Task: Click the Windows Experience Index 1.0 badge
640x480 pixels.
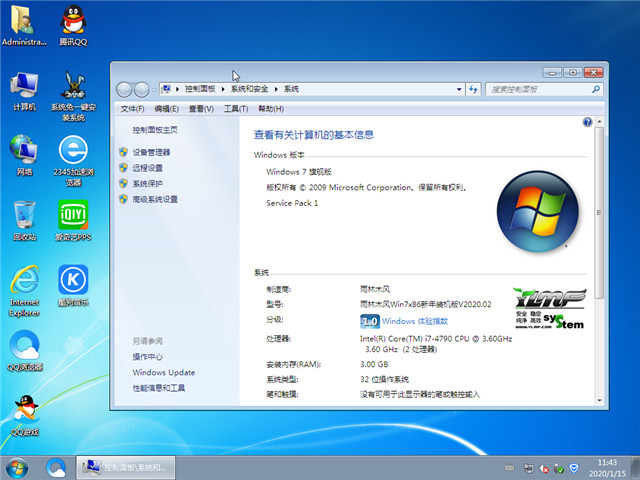Action: click(370, 322)
